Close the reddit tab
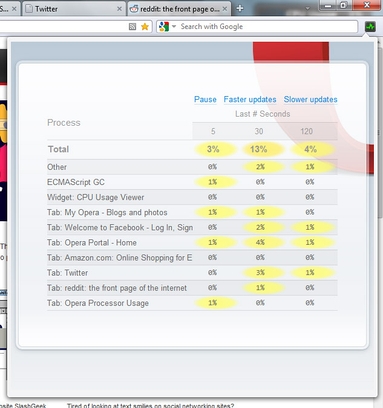 tap(225, 9)
